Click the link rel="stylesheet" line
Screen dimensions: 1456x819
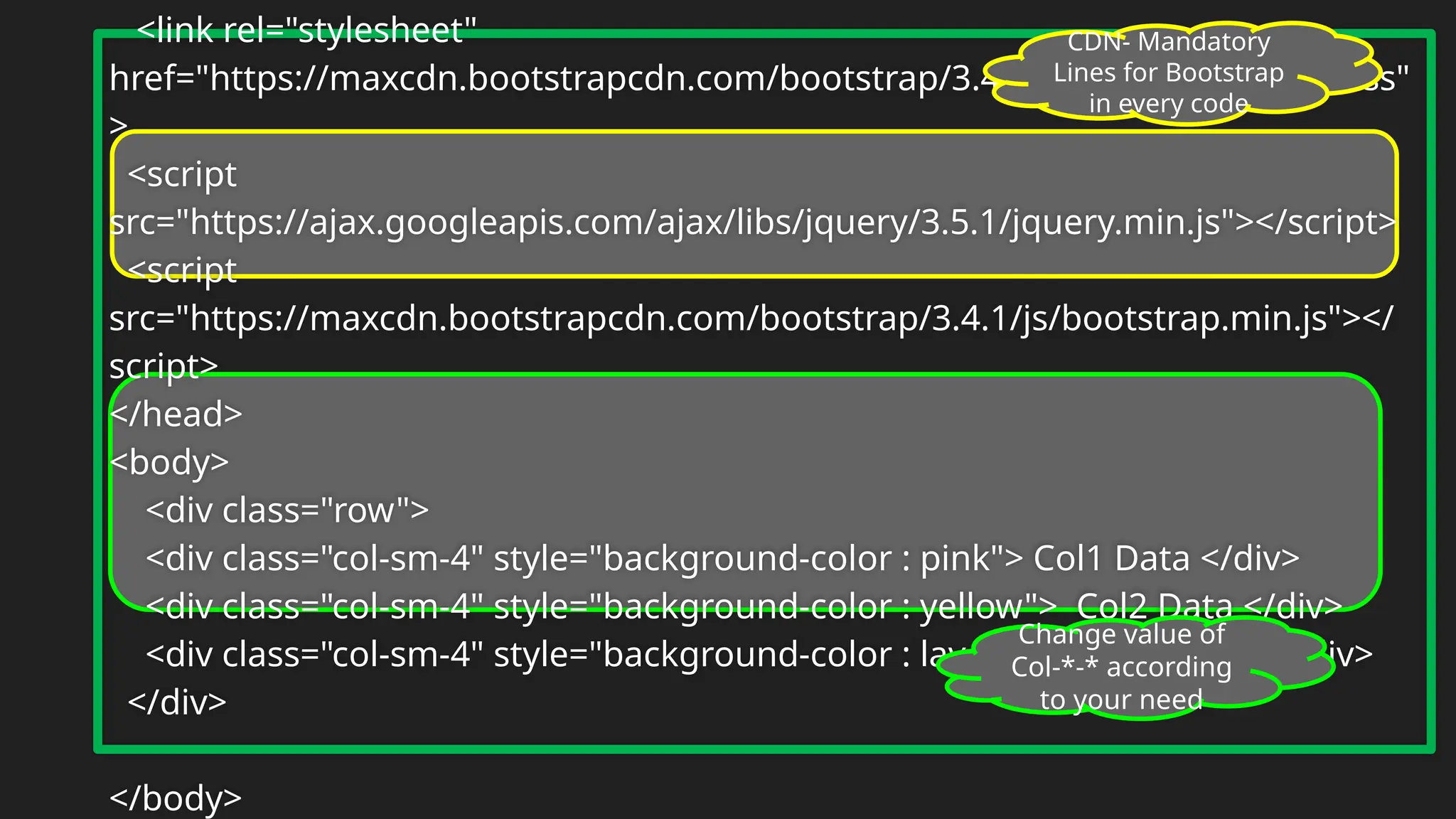coord(306,31)
